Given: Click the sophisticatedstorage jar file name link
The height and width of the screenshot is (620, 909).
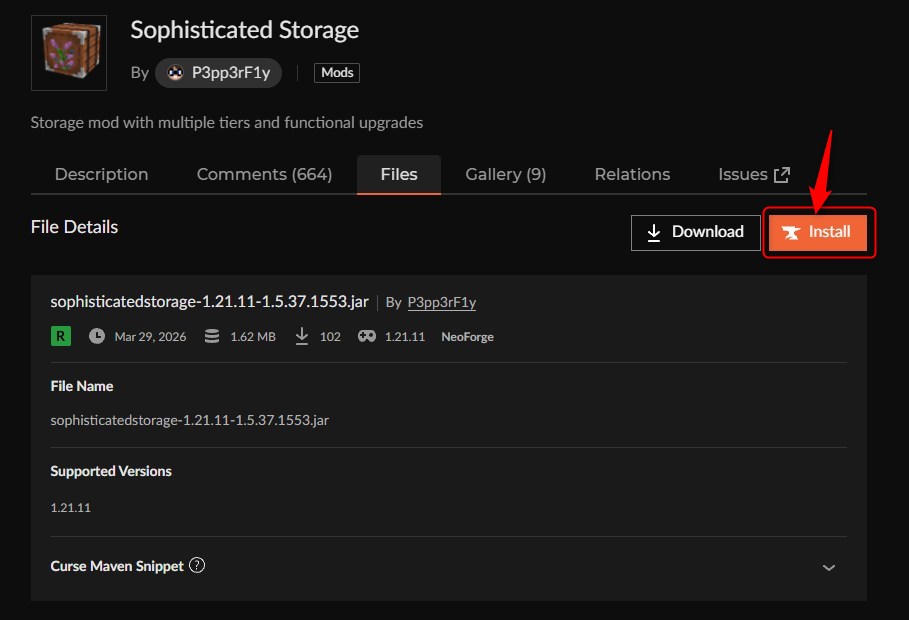Looking at the screenshot, I should 208,301.
